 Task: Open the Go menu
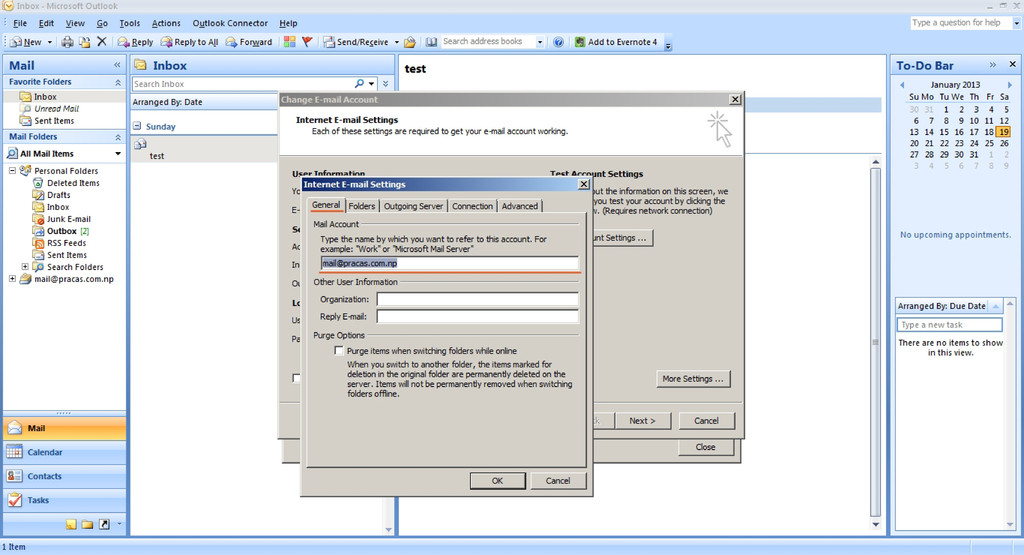click(102, 23)
